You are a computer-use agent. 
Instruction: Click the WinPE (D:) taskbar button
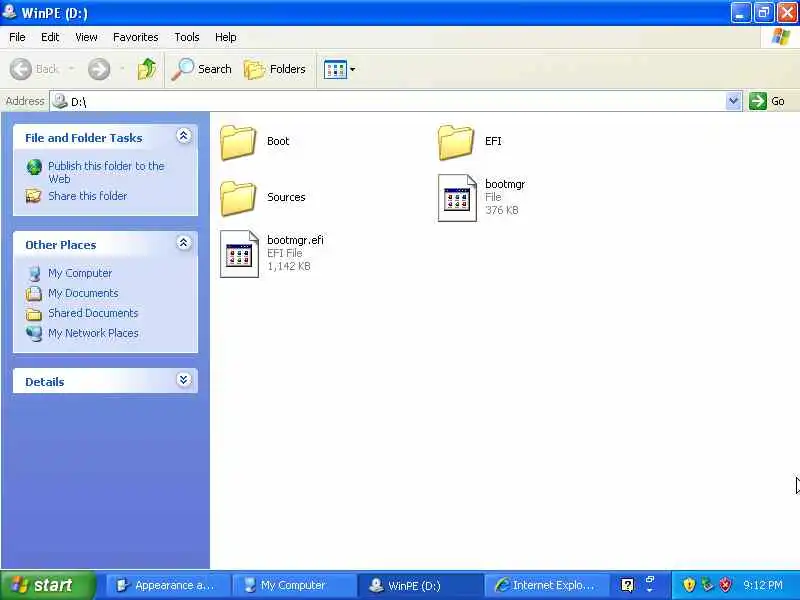pos(420,585)
